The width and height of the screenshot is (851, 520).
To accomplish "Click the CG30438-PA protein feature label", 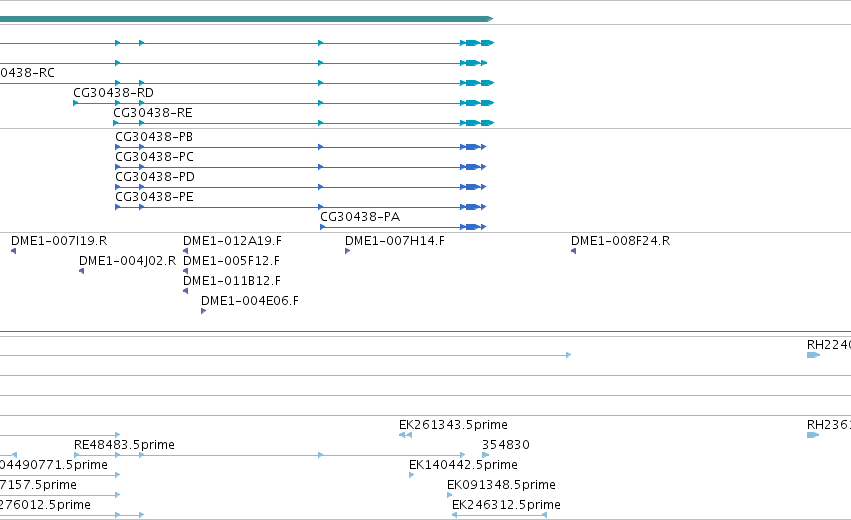I will 360,217.
